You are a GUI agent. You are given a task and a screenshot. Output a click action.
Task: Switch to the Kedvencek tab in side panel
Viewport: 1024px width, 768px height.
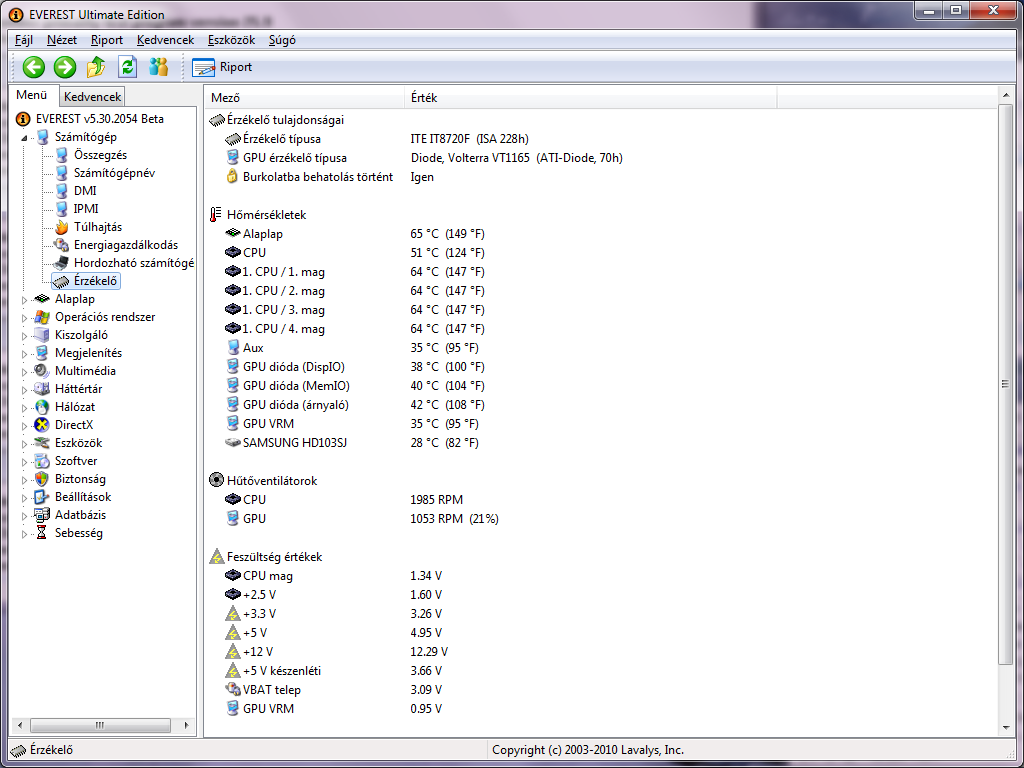pos(92,97)
